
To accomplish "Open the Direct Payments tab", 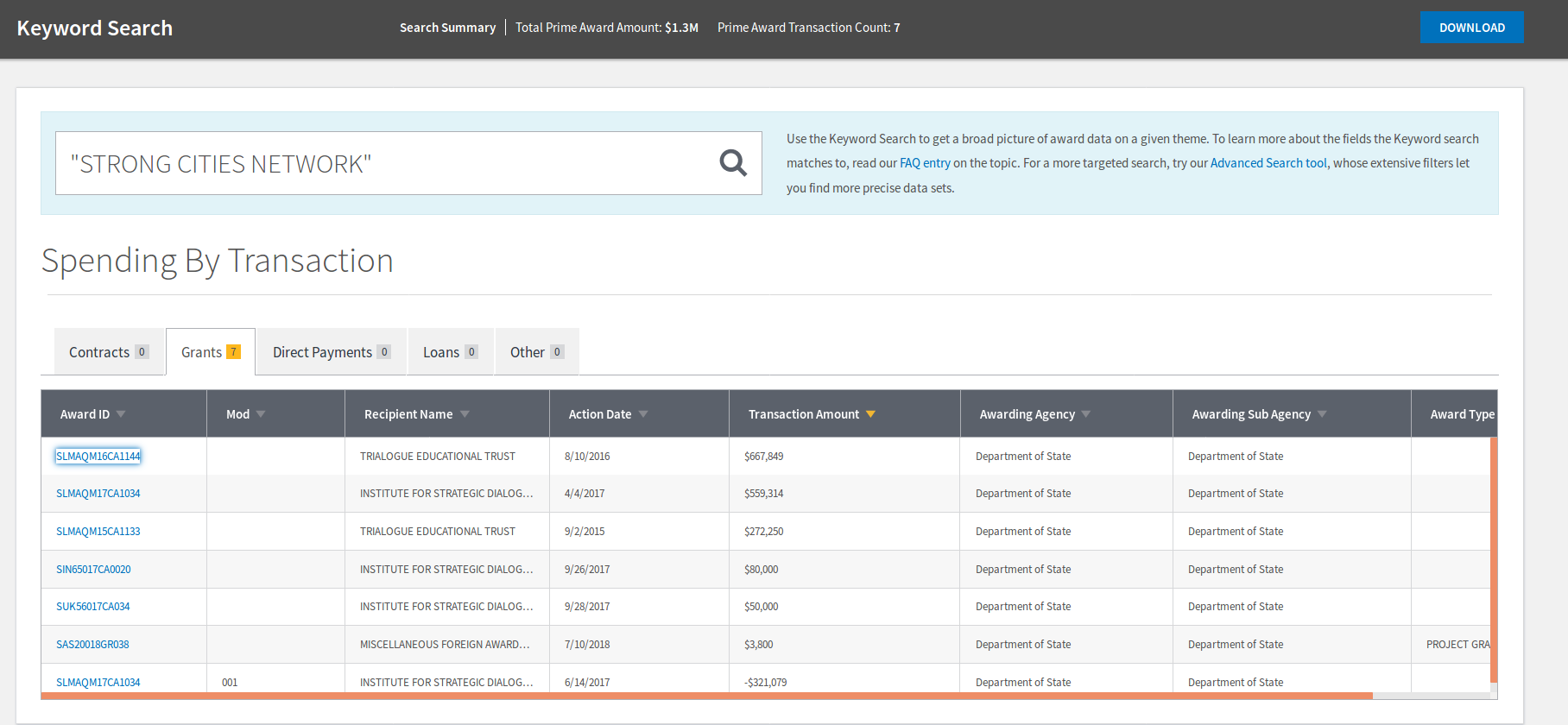I will 332,352.
